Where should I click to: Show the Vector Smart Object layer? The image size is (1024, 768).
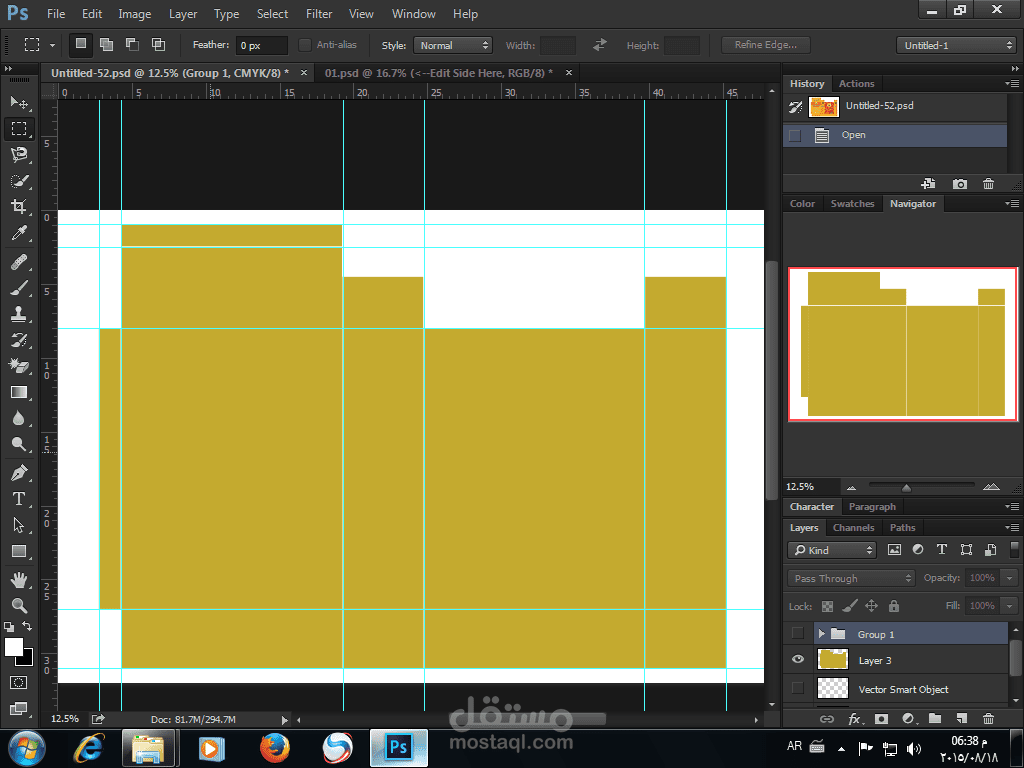[797, 688]
